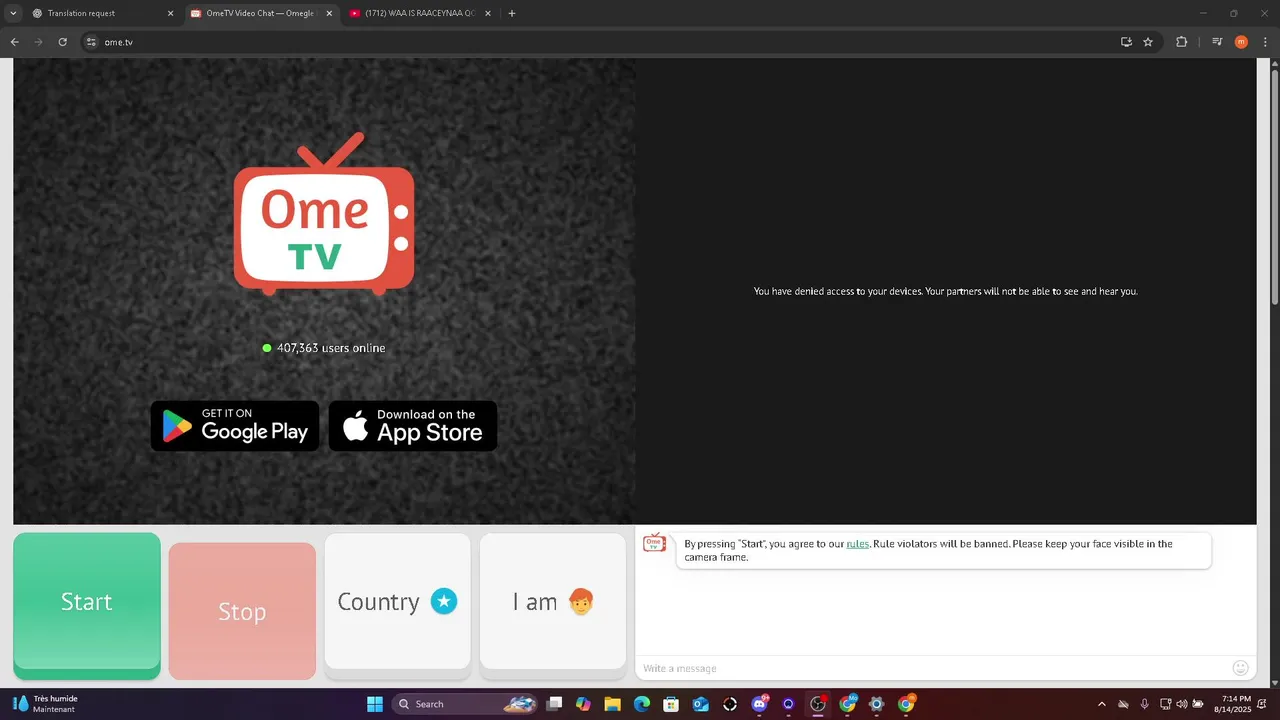Screen dimensions: 1280x720
Task: Open a new browser tab
Action: click(x=512, y=13)
